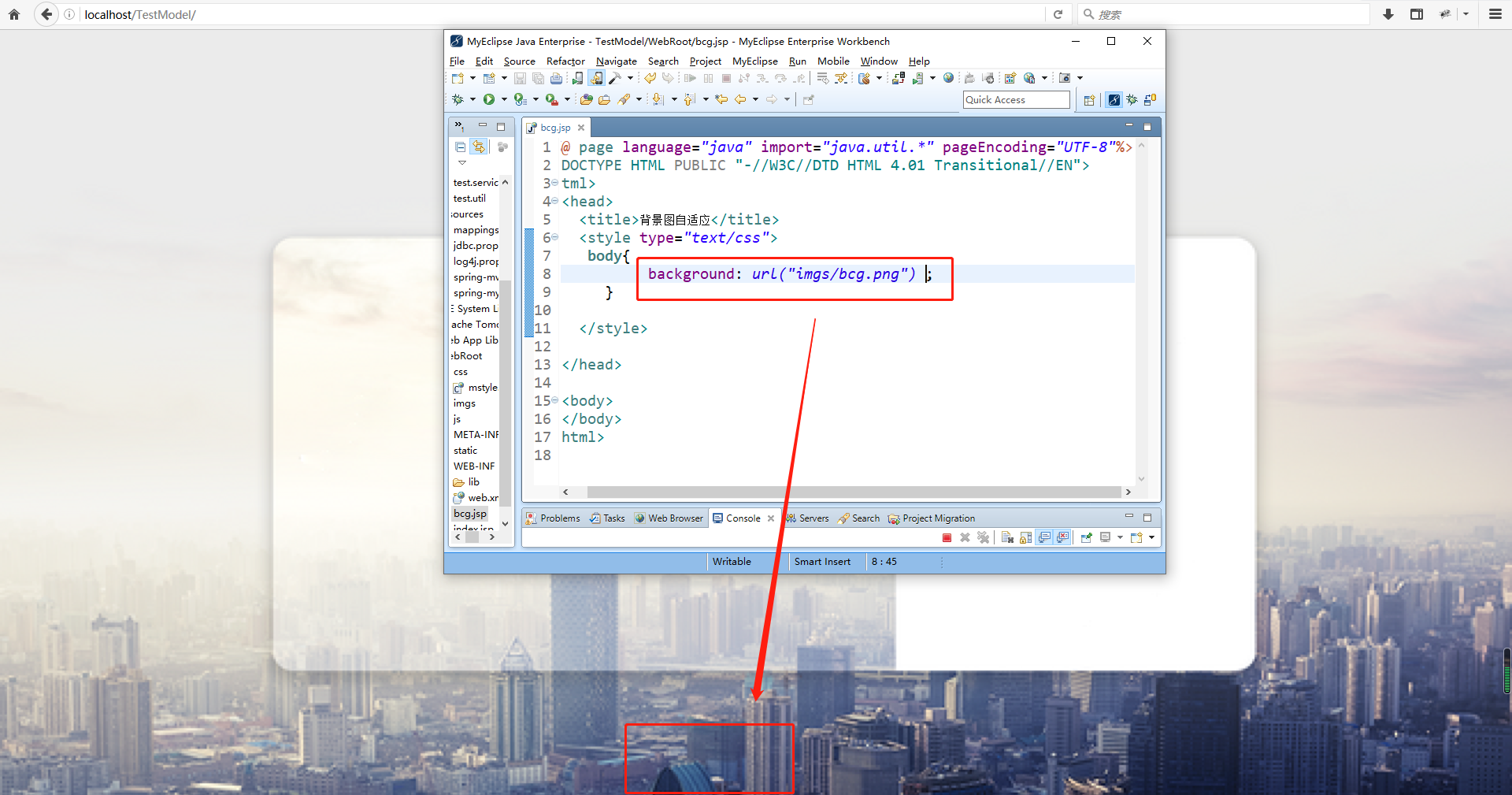Click the Quick Access search field
Screen dimensions: 1512x795
click(1016, 99)
